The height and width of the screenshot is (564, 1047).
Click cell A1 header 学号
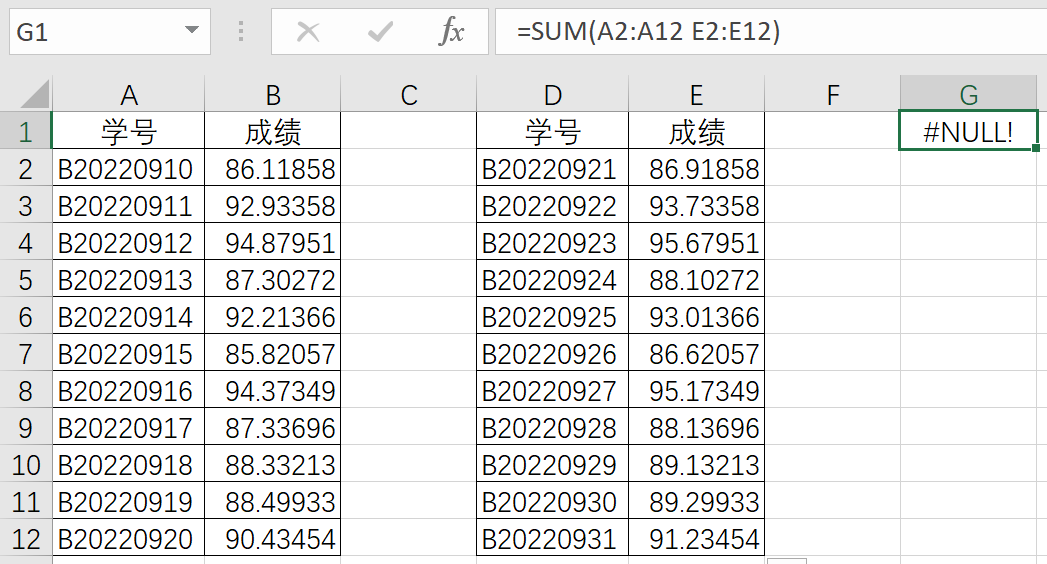coord(129,131)
